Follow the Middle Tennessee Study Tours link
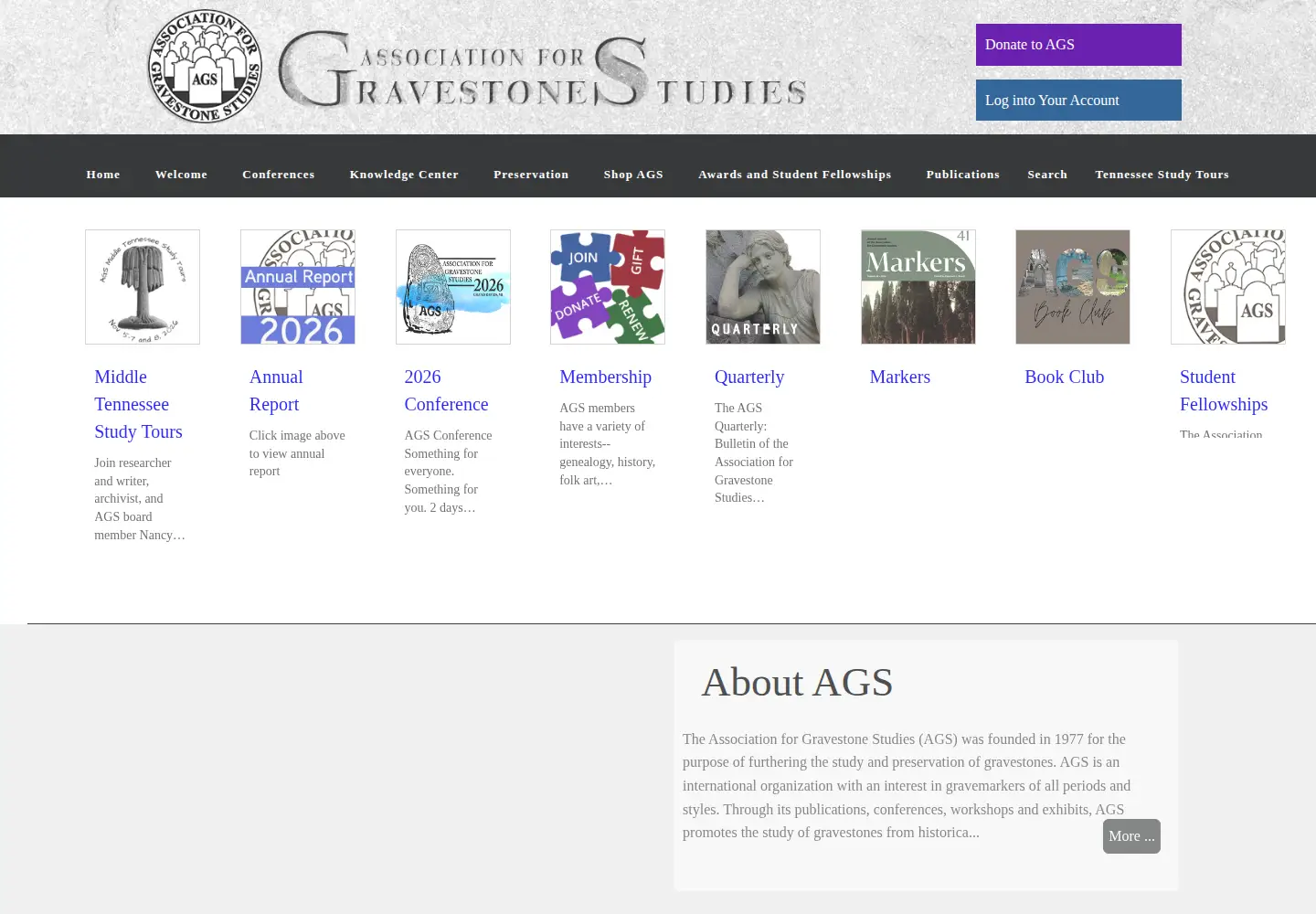 [138, 404]
